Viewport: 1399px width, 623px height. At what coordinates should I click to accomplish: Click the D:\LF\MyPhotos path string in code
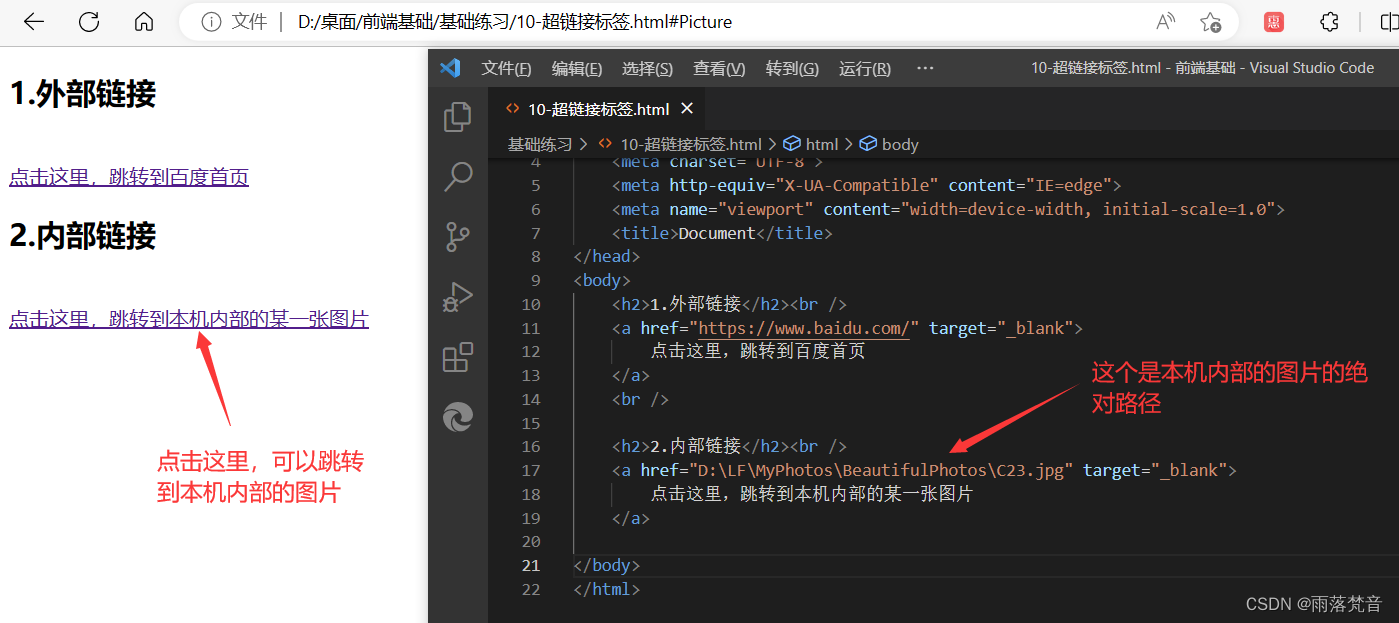pyautogui.click(x=881, y=470)
